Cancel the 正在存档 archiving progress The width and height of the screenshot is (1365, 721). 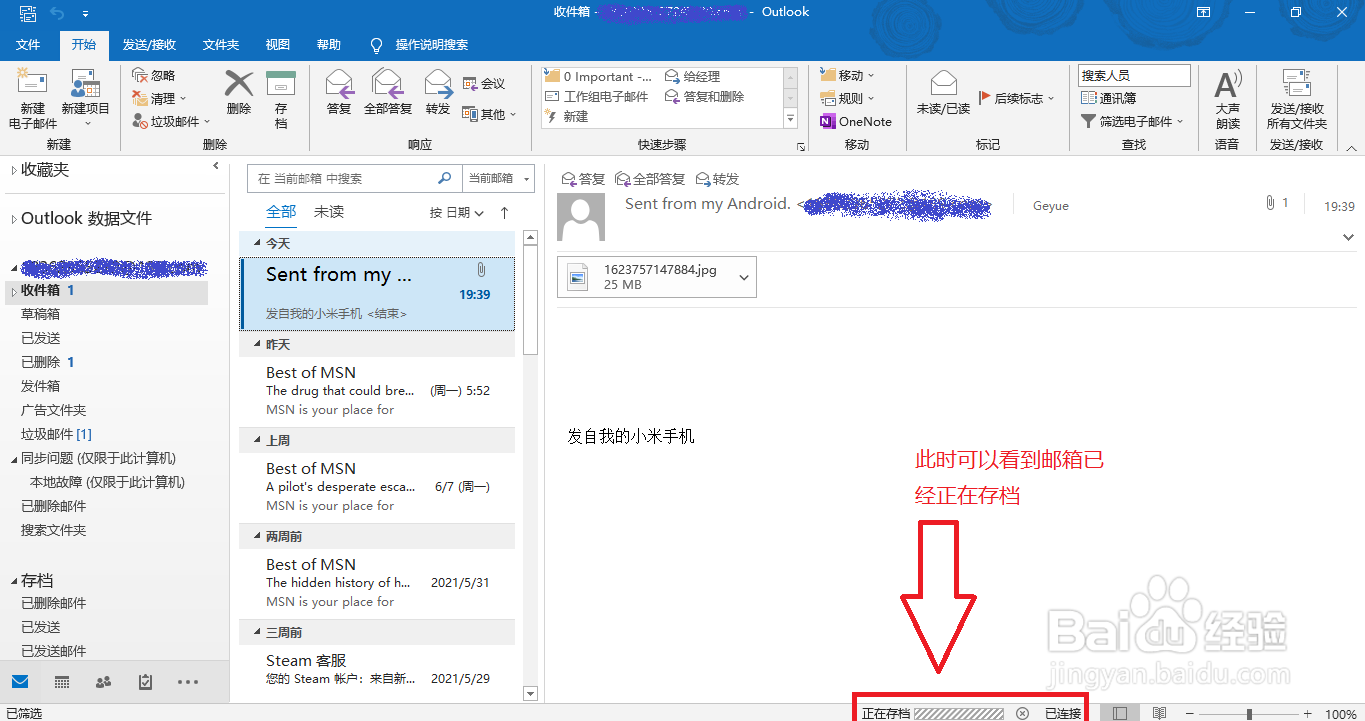click(x=1022, y=713)
